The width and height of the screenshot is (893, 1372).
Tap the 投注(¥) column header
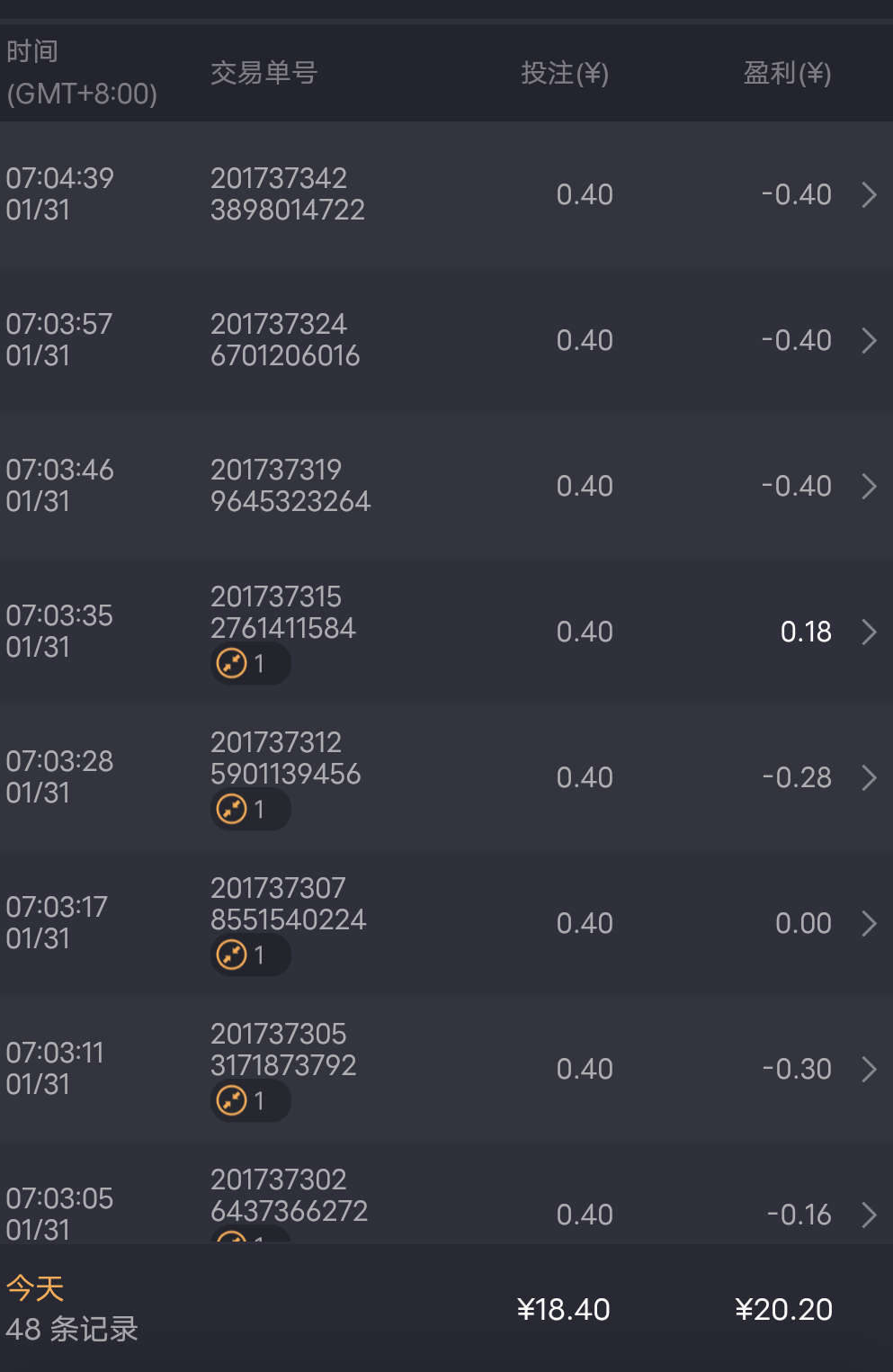tap(565, 73)
